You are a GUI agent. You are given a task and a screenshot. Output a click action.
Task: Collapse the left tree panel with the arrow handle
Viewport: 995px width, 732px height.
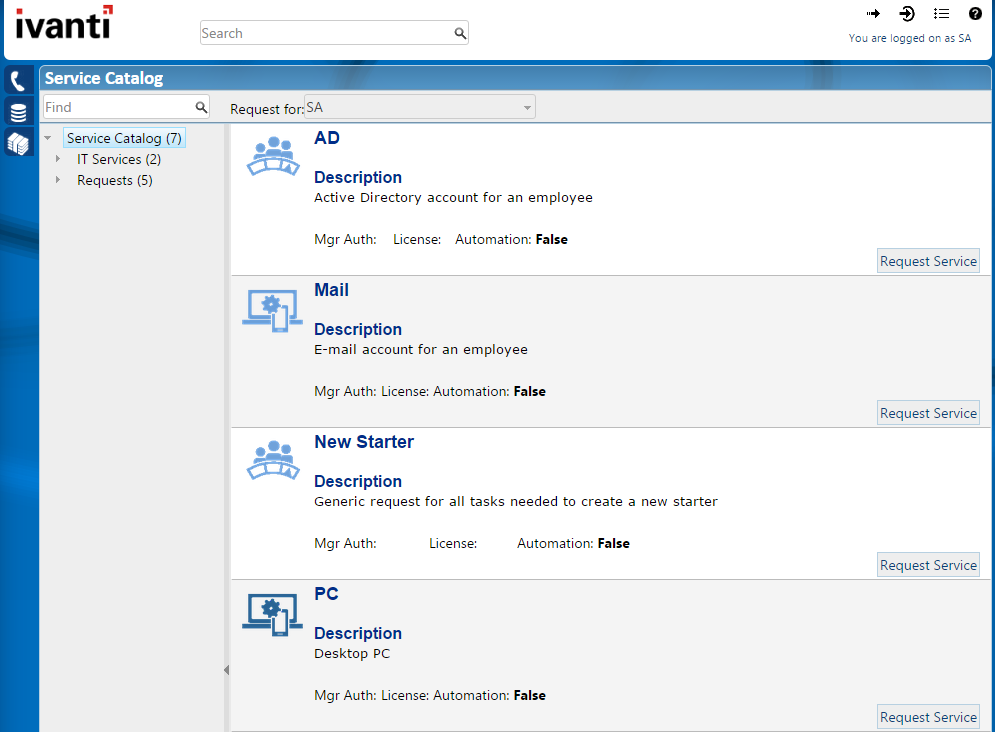[x=227, y=670]
